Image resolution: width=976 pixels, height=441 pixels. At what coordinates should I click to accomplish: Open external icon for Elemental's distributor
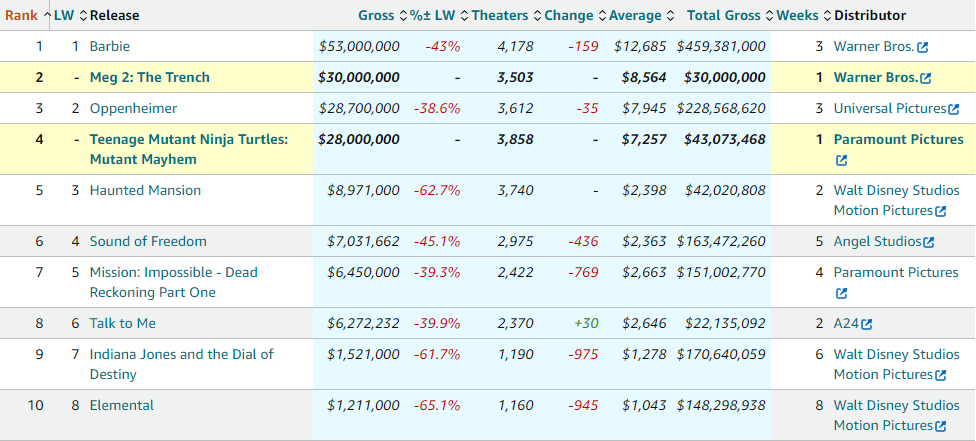point(941,426)
